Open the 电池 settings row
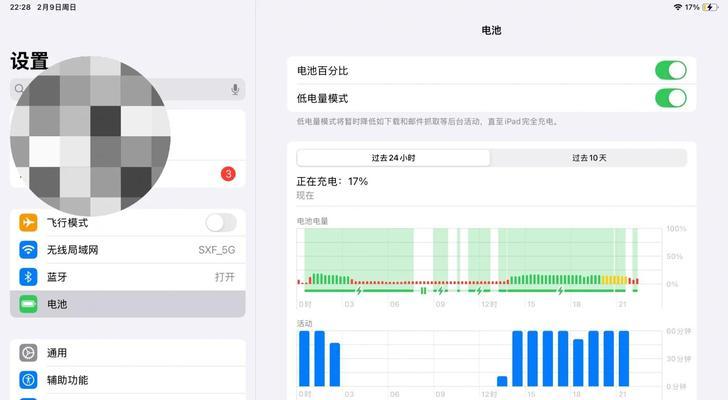The height and width of the screenshot is (400, 728). pos(128,304)
